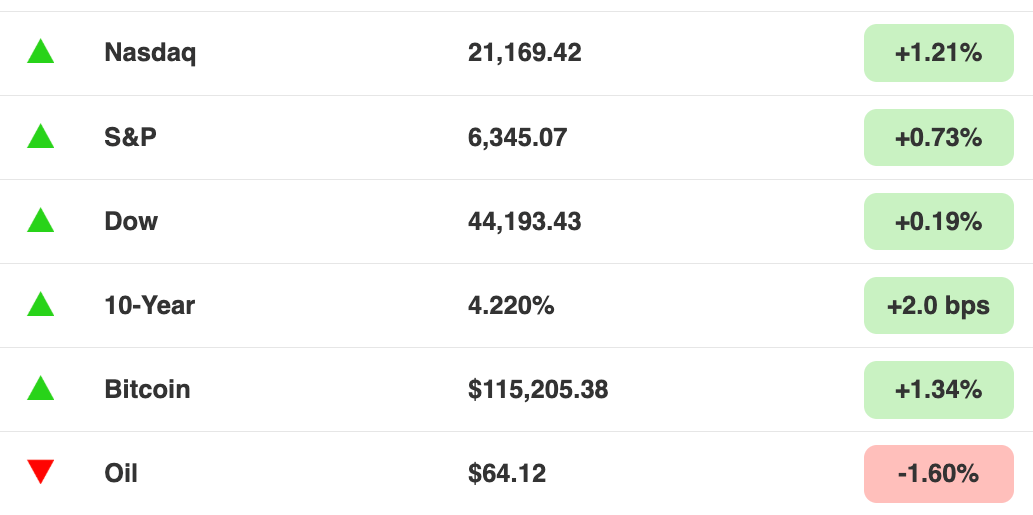
Task: Click the green up arrow beside 10-Year
Action: 40,304
